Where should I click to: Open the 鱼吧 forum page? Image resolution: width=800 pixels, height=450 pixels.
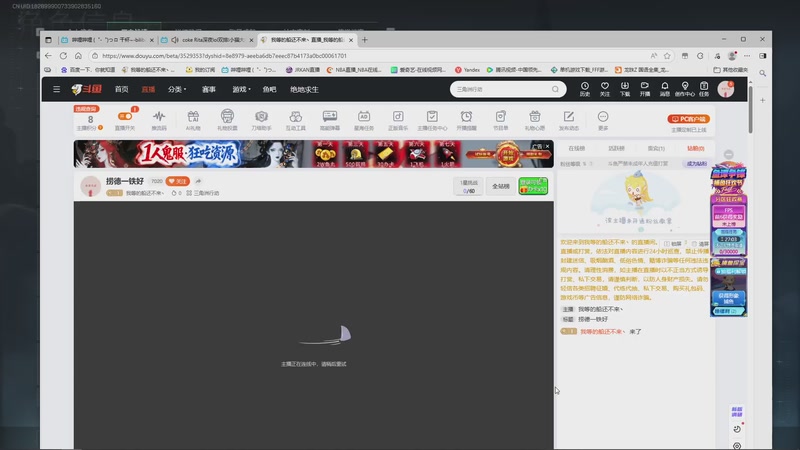tap(269, 89)
